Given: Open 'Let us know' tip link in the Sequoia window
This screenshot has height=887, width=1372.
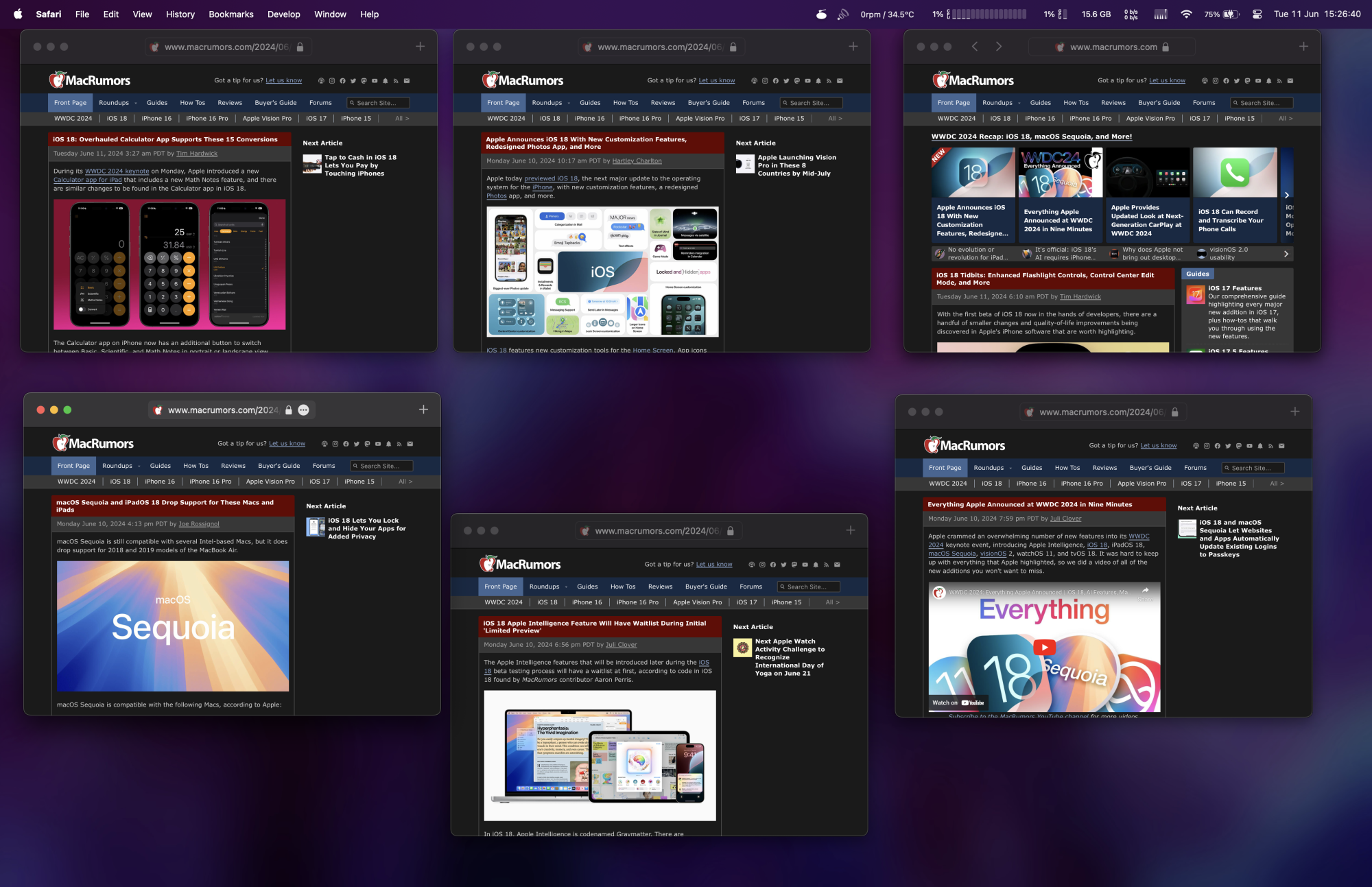Looking at the screenshot, I should tap(287, 444).
